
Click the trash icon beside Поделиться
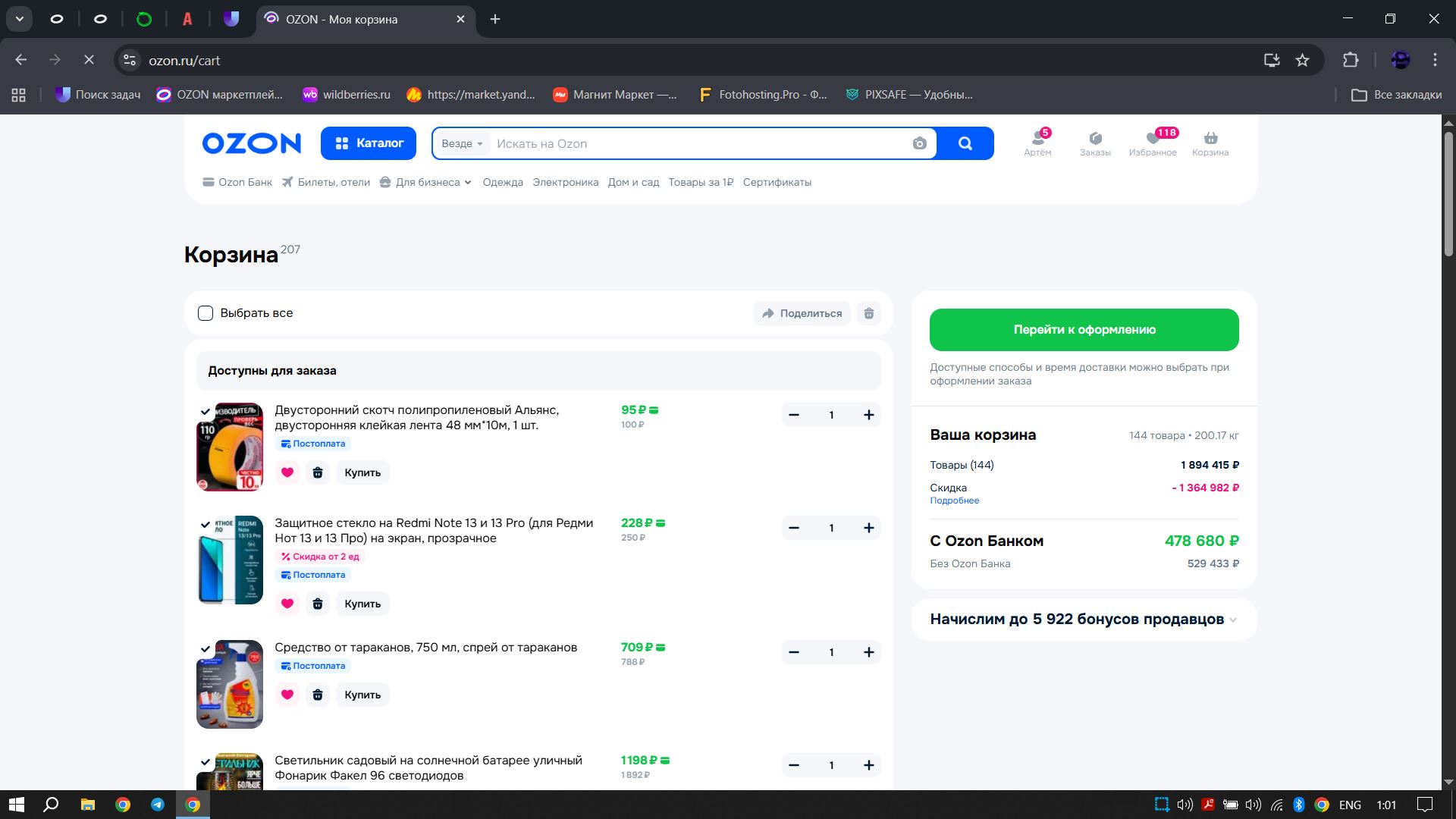[x=869, y=313]
